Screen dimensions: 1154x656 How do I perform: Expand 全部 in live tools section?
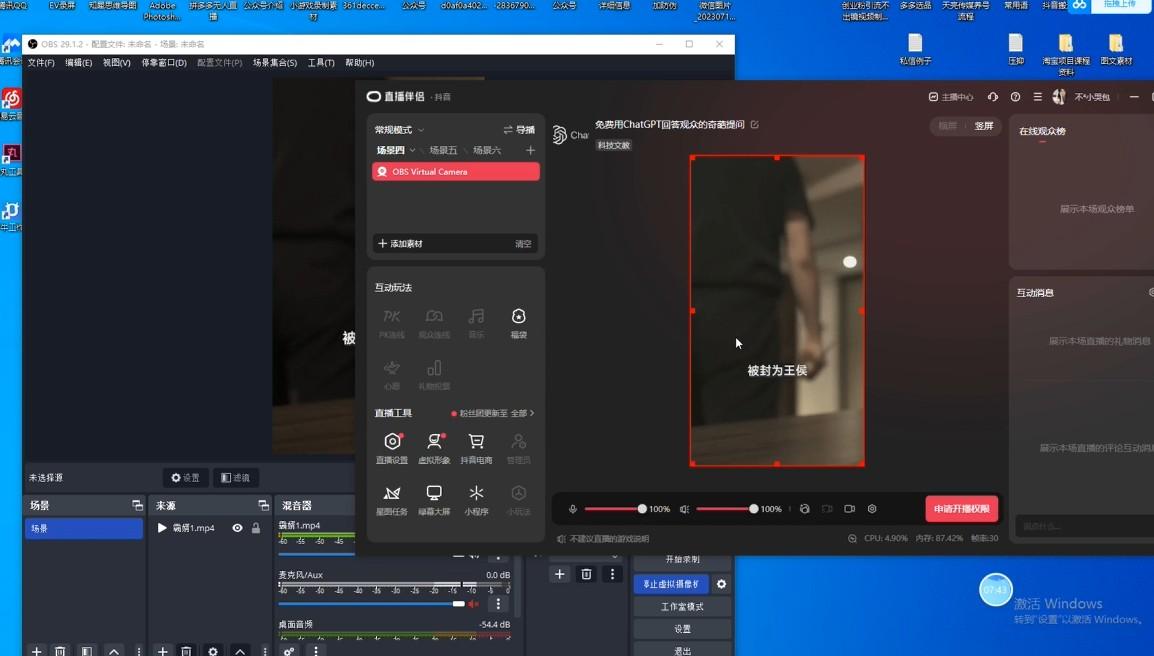[523, 413]
